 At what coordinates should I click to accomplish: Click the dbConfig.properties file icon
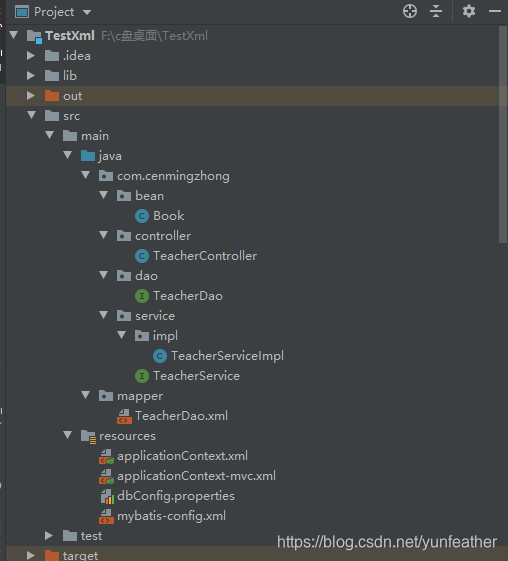107,497
